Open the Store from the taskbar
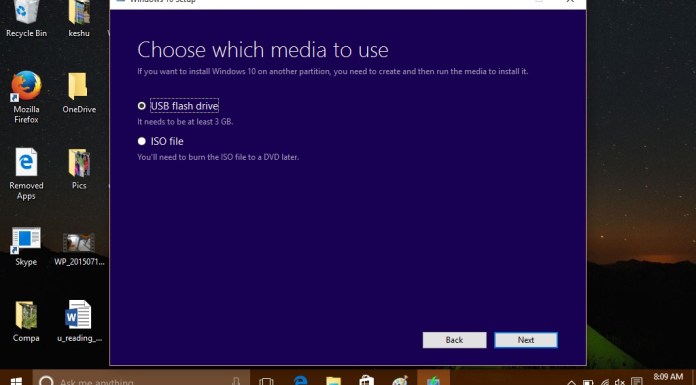 tap(367, 381)
